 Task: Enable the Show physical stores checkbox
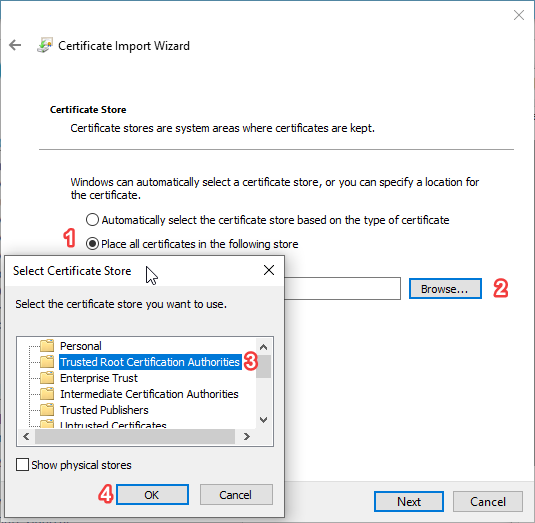23,465
